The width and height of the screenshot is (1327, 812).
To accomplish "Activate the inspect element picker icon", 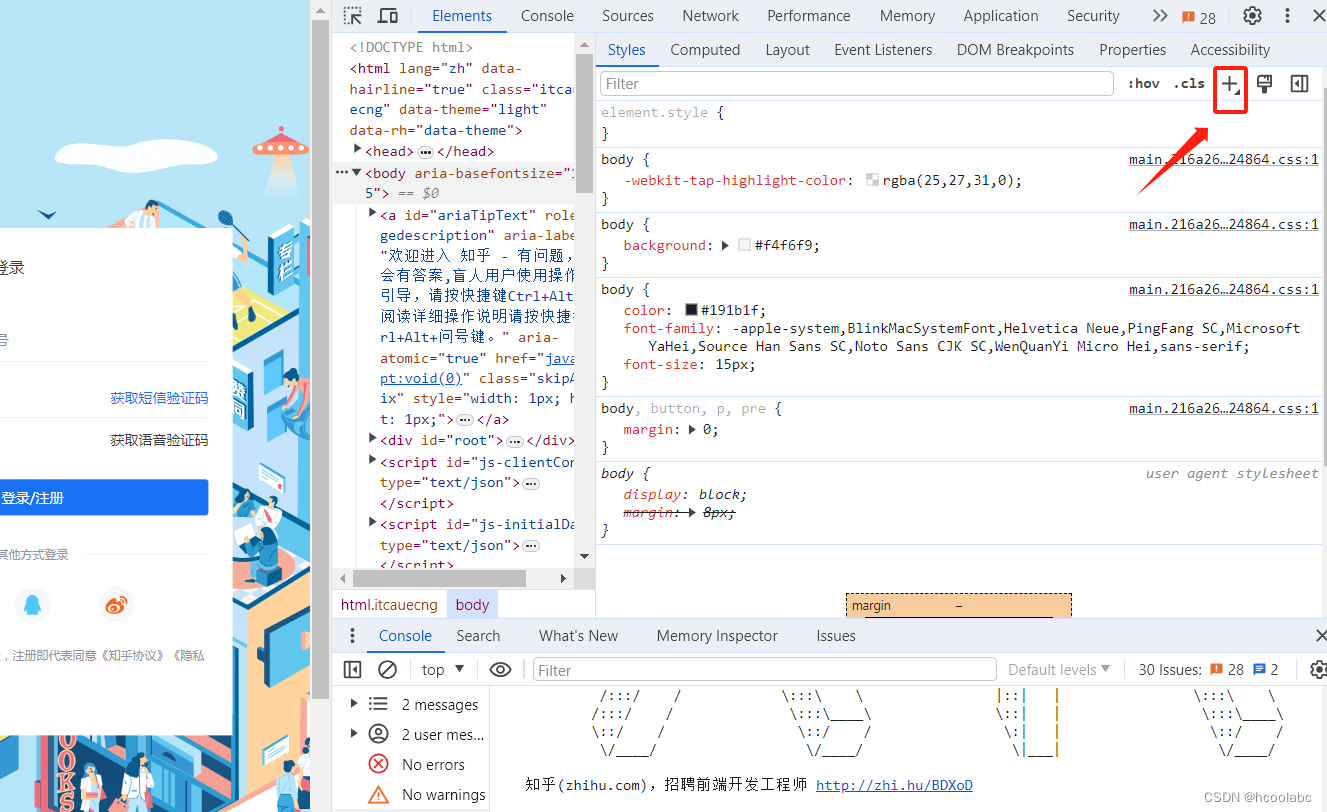I will tap(352, 16).
